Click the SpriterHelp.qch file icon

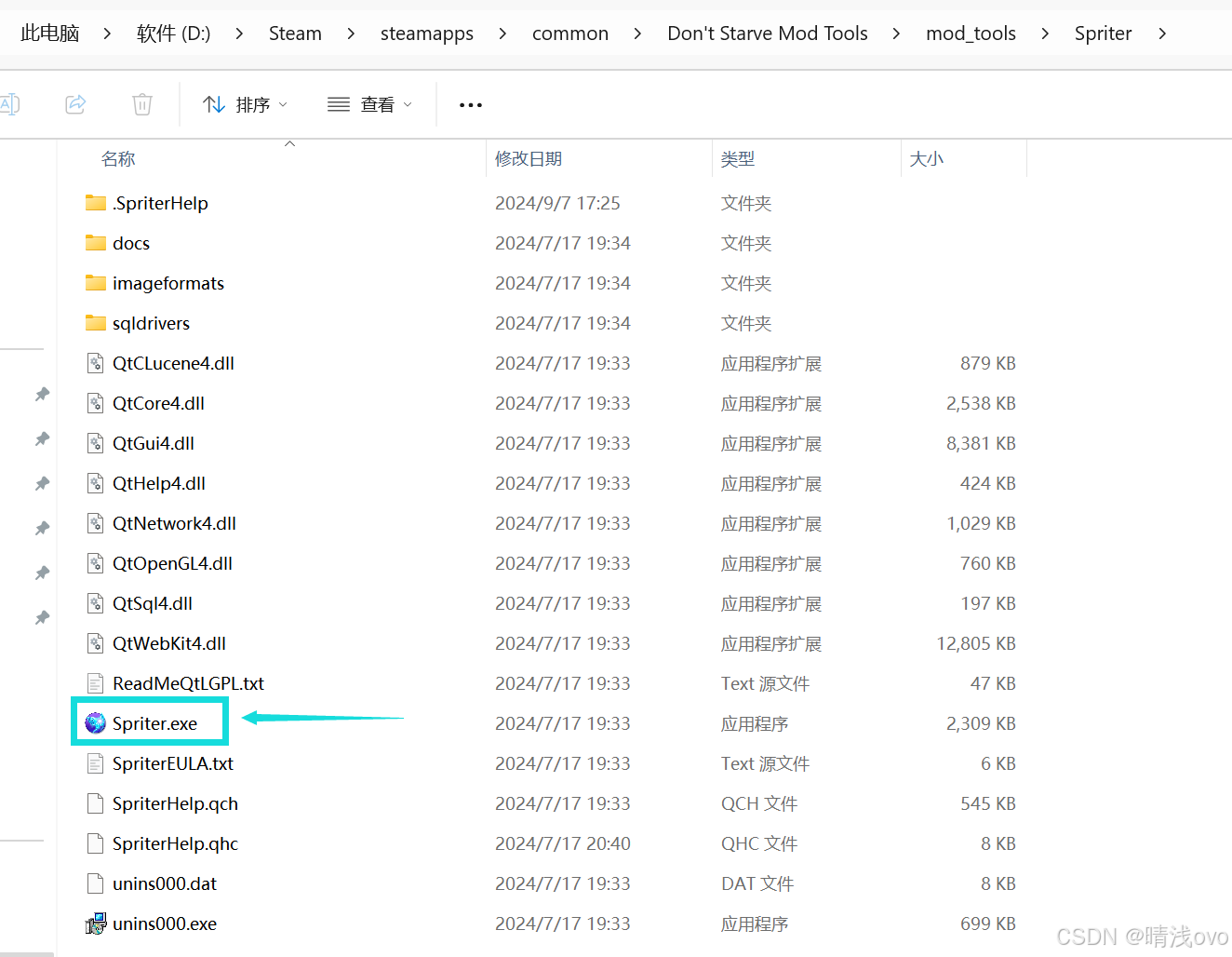point(95,803)
